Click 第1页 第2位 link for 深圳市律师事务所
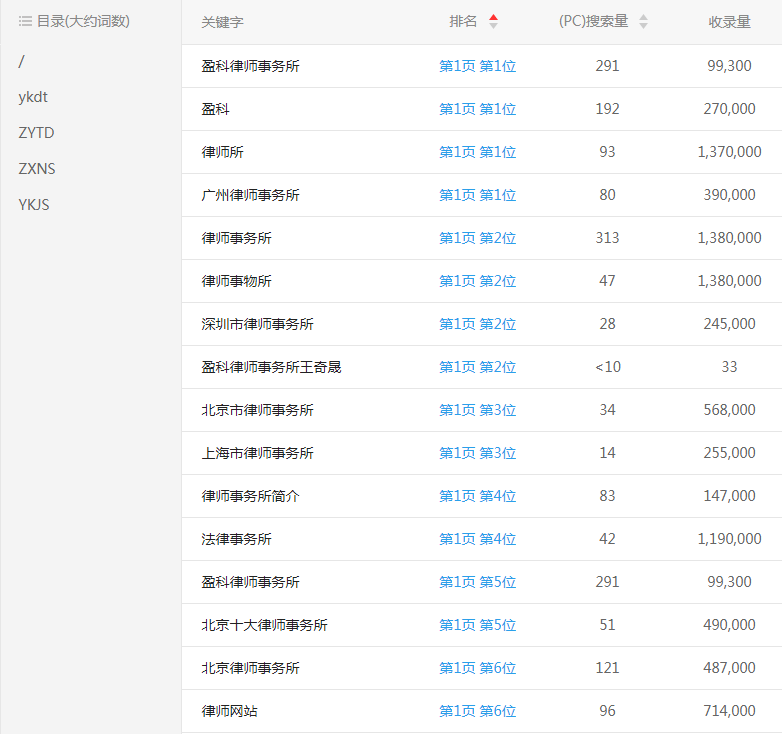Viewport: 782px width, 734px height. (x=477, y=324)
